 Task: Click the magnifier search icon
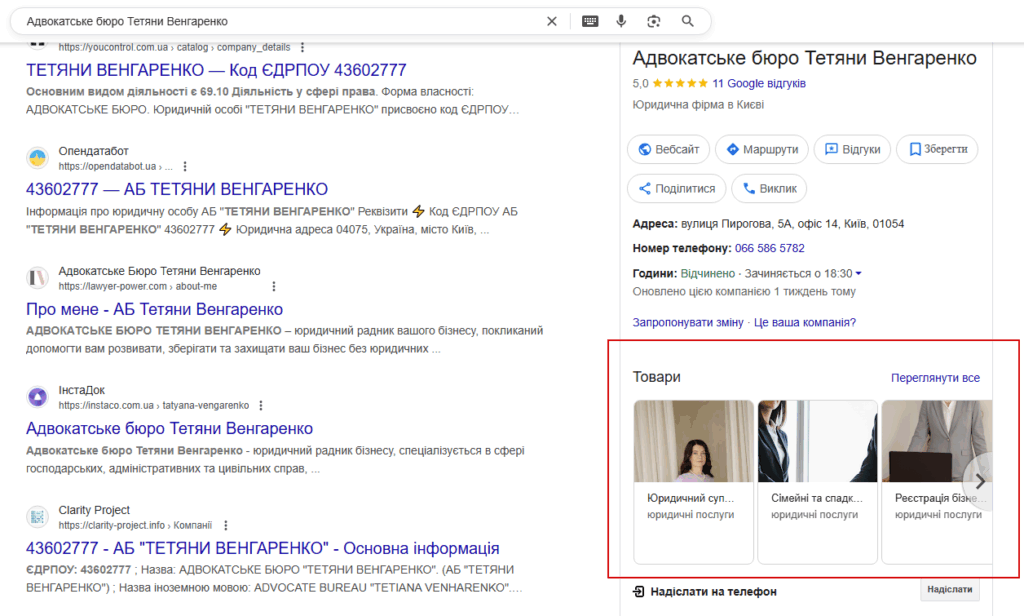click(x=688, y=21)
